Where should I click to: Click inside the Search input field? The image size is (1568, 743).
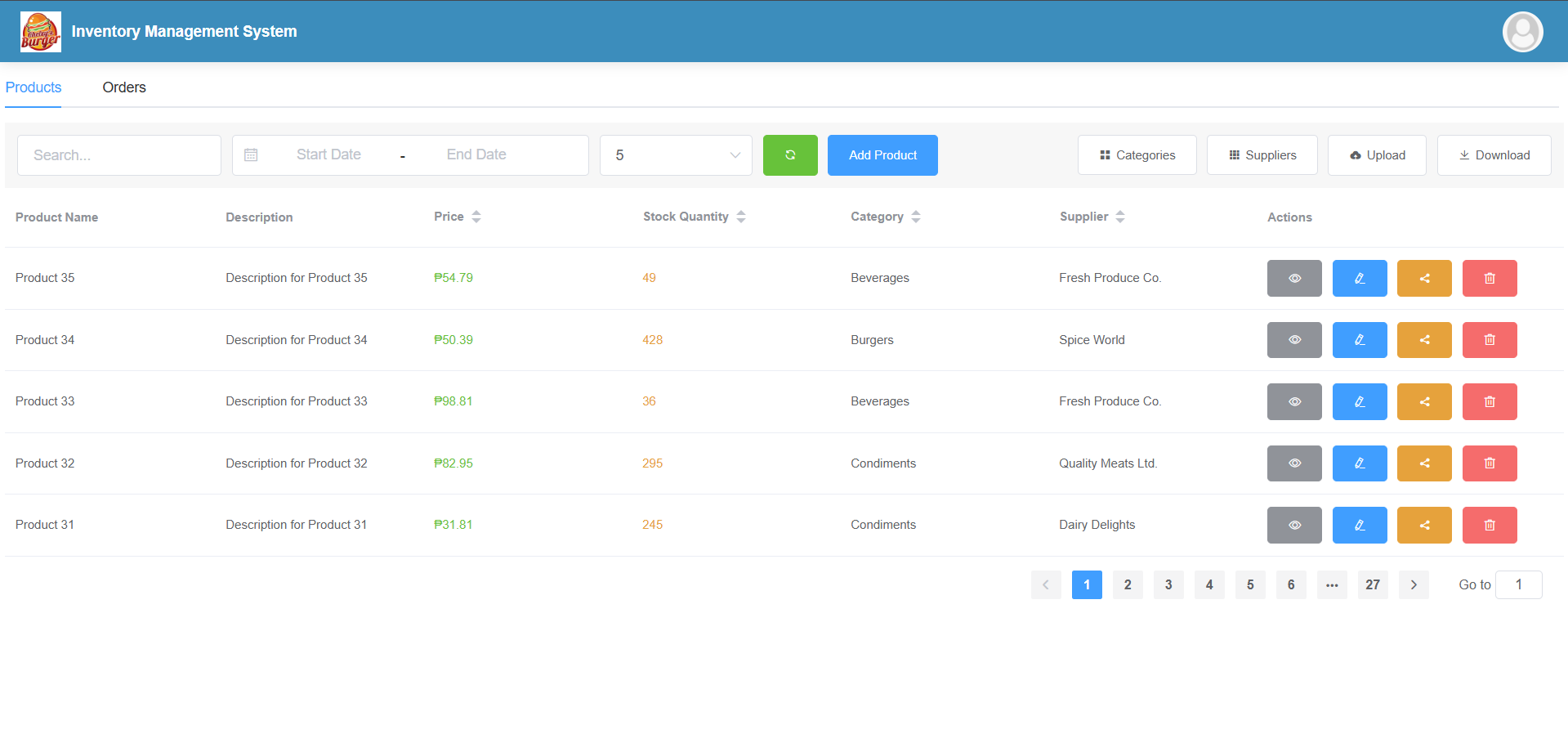118,154
